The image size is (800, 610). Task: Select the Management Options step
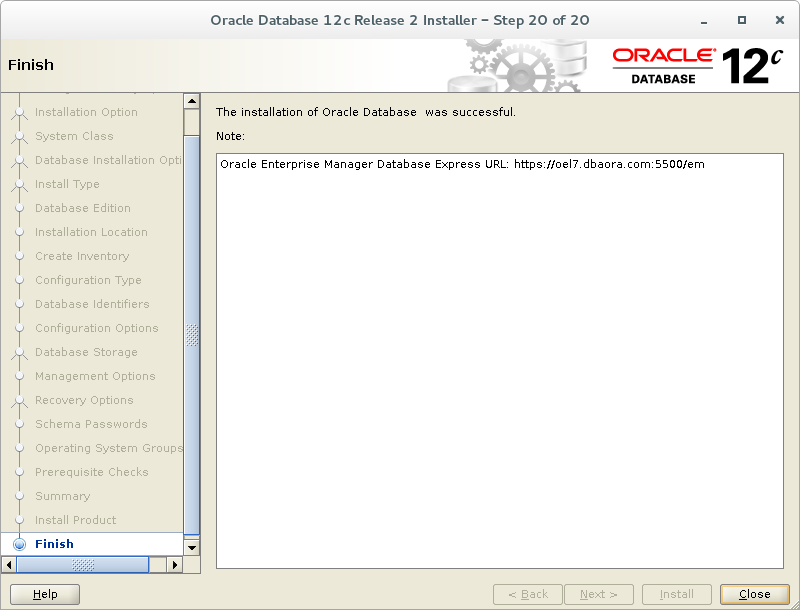coord(95,376)
